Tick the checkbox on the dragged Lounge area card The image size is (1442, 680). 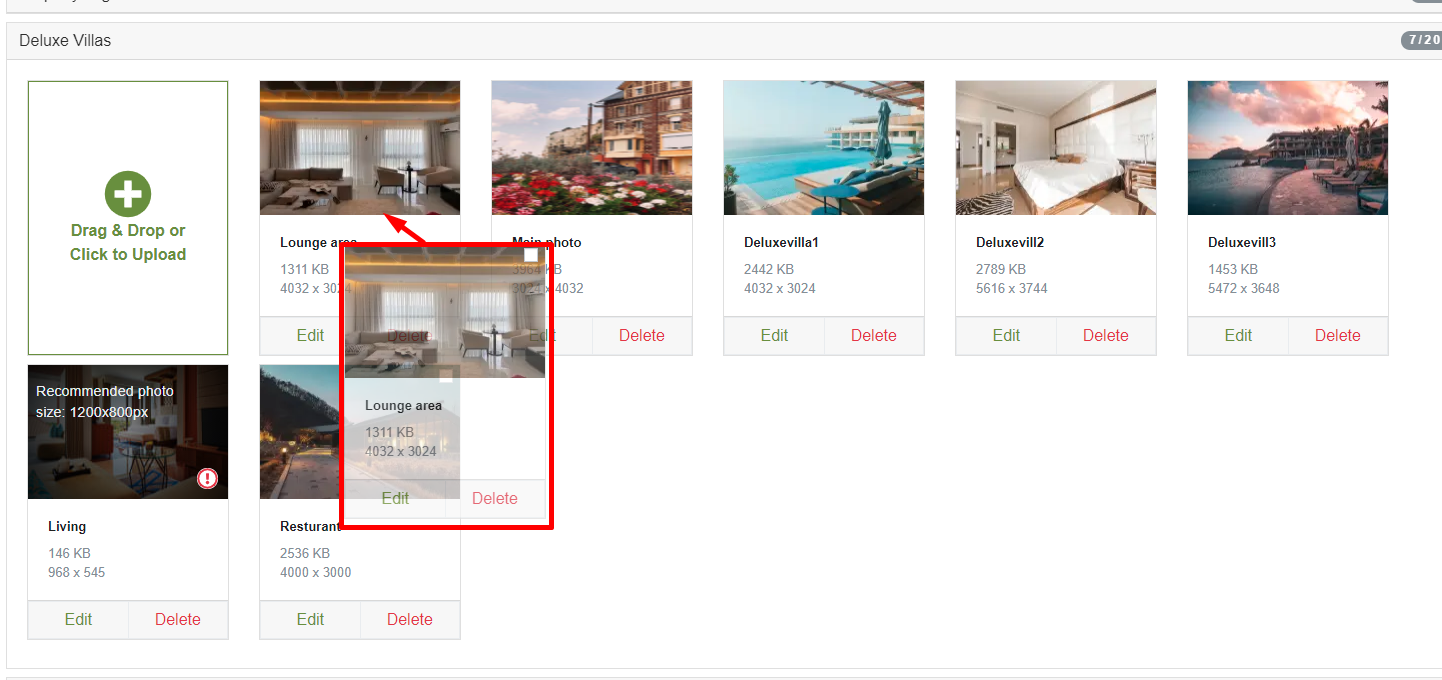531,255
